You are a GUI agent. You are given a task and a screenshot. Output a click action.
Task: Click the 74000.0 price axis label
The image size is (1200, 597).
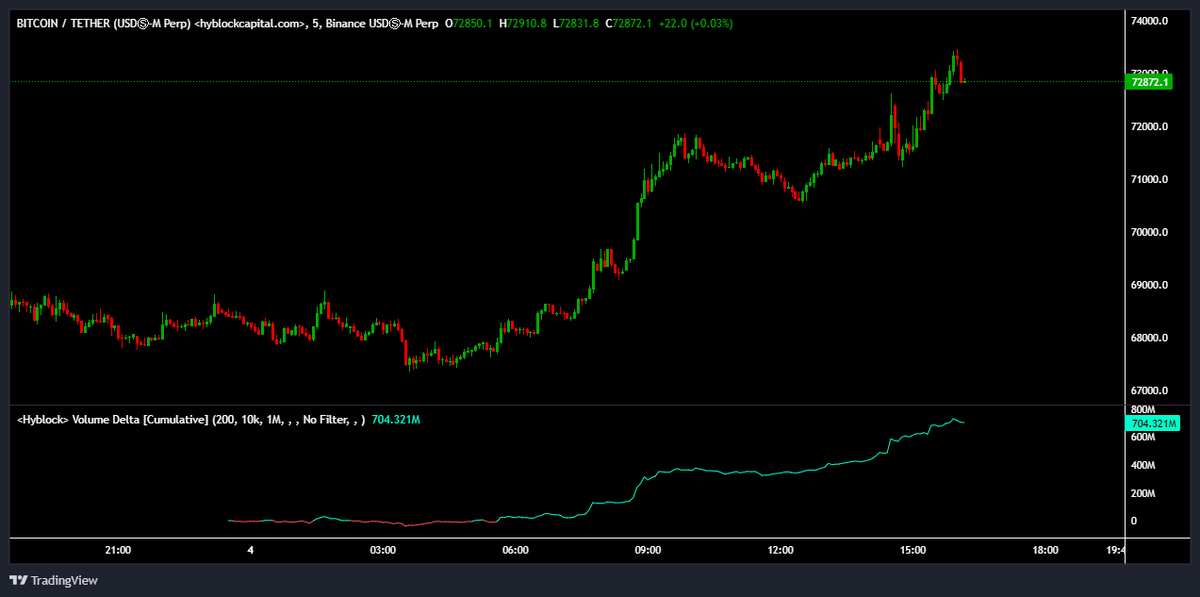click(1148, 21)
